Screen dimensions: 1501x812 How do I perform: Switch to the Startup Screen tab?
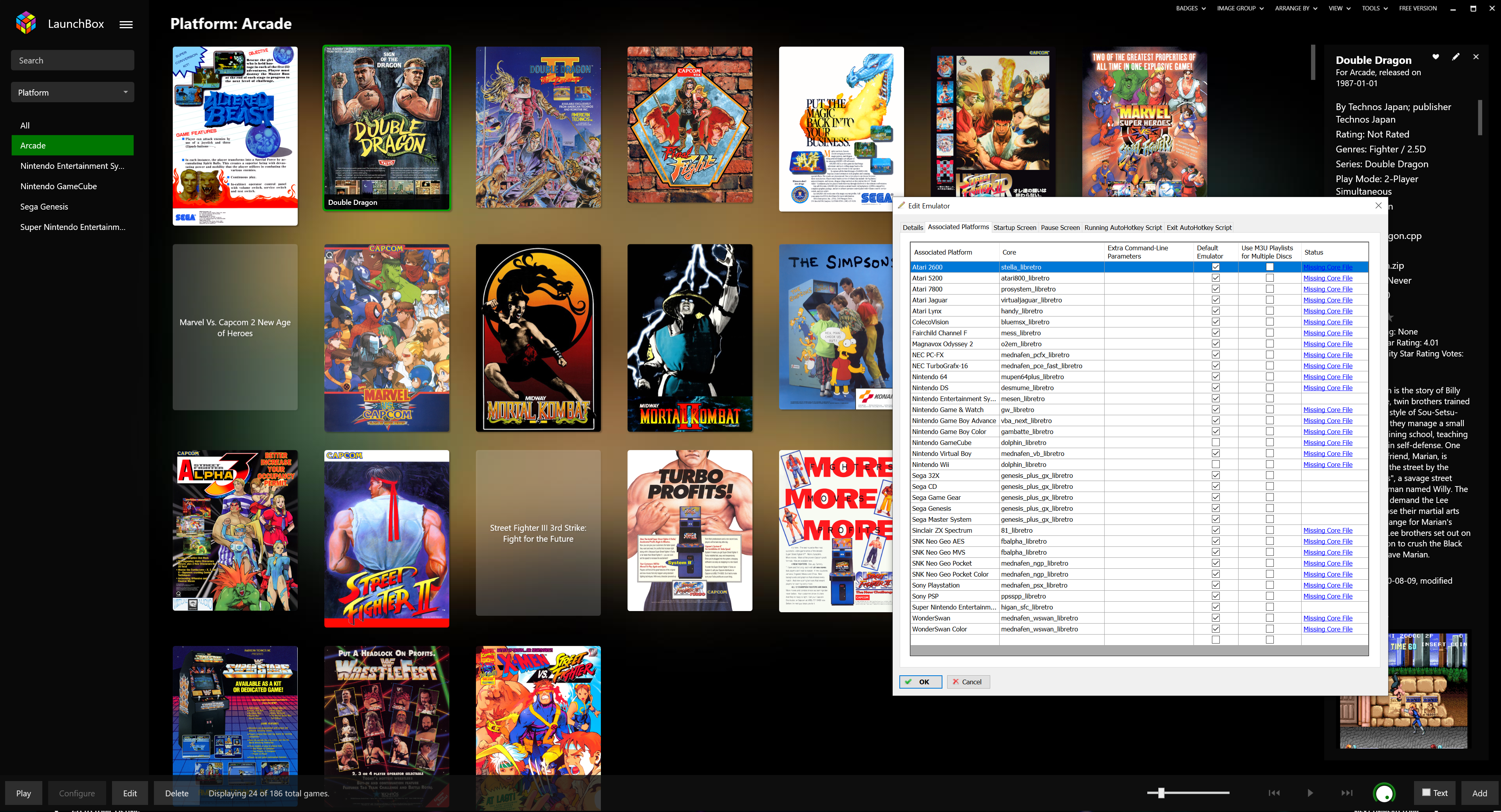(1015, 227)
